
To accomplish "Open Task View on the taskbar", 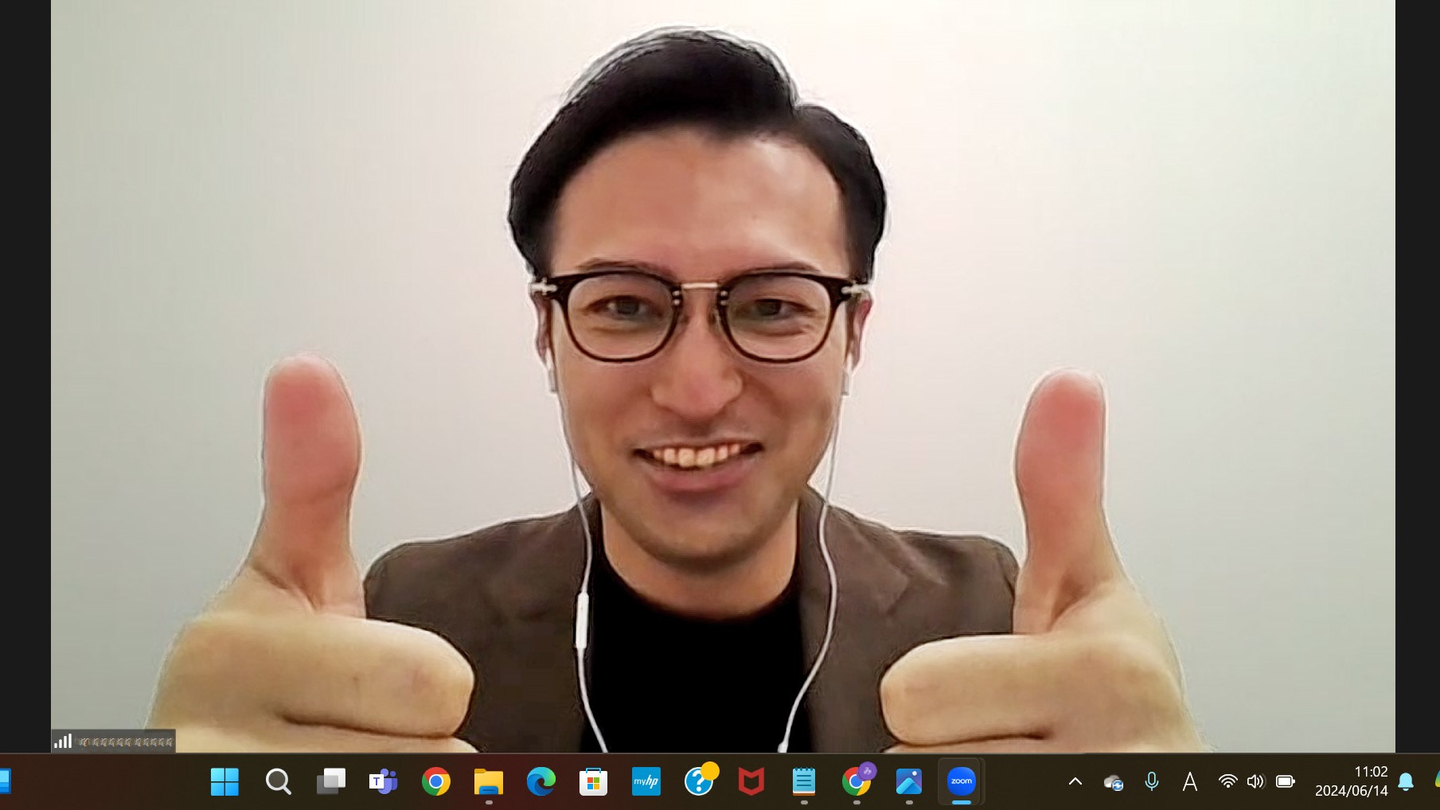I will (331, 781).
